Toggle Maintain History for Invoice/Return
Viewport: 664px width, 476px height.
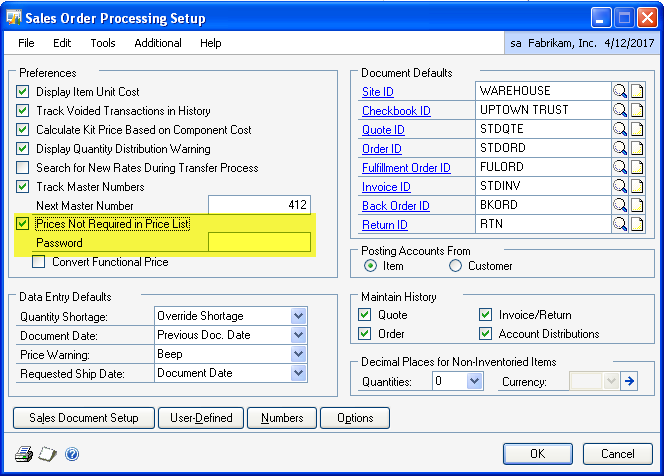[x=485, y=315]
